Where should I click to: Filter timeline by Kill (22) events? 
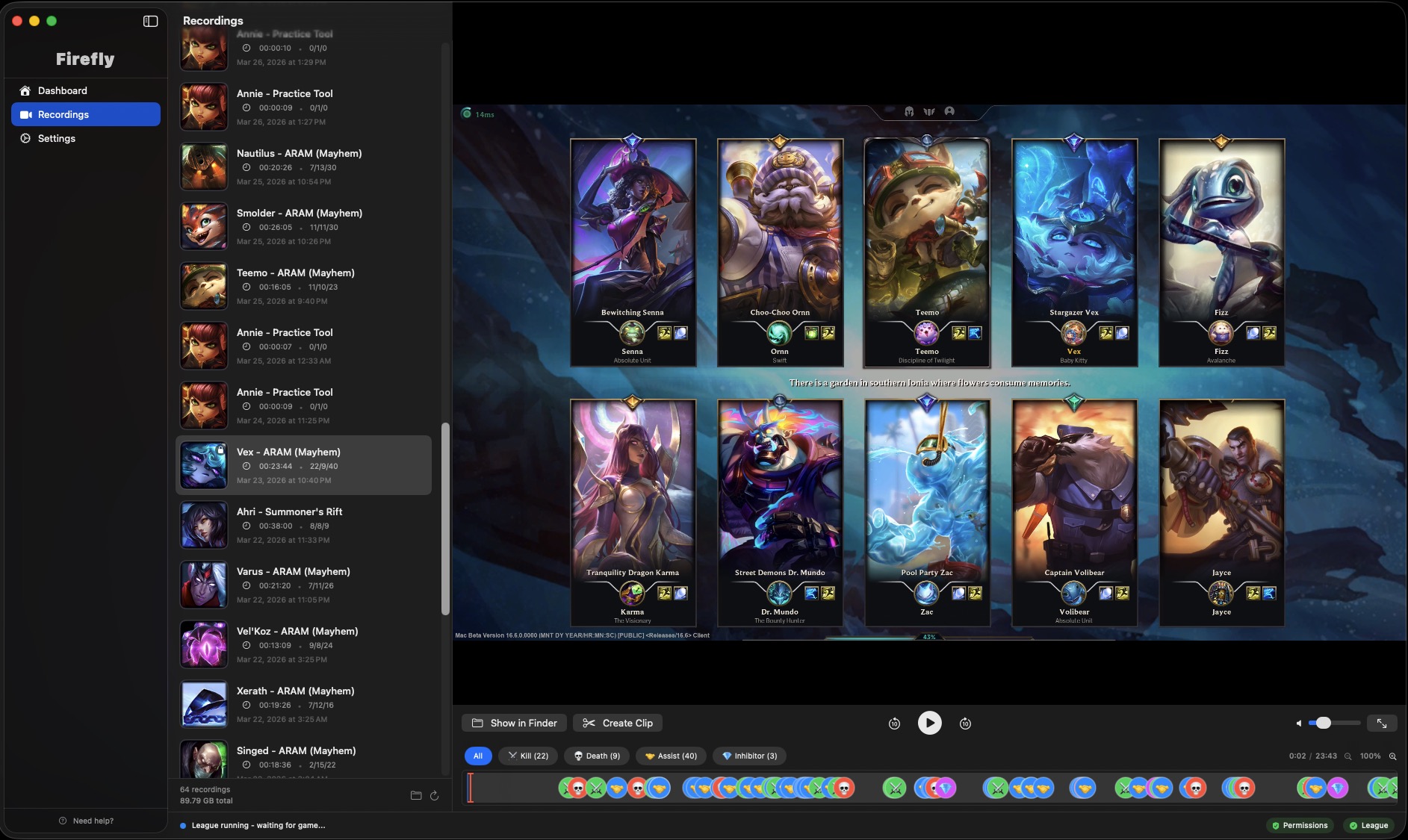pyautogui.click(x=528, y=756)
